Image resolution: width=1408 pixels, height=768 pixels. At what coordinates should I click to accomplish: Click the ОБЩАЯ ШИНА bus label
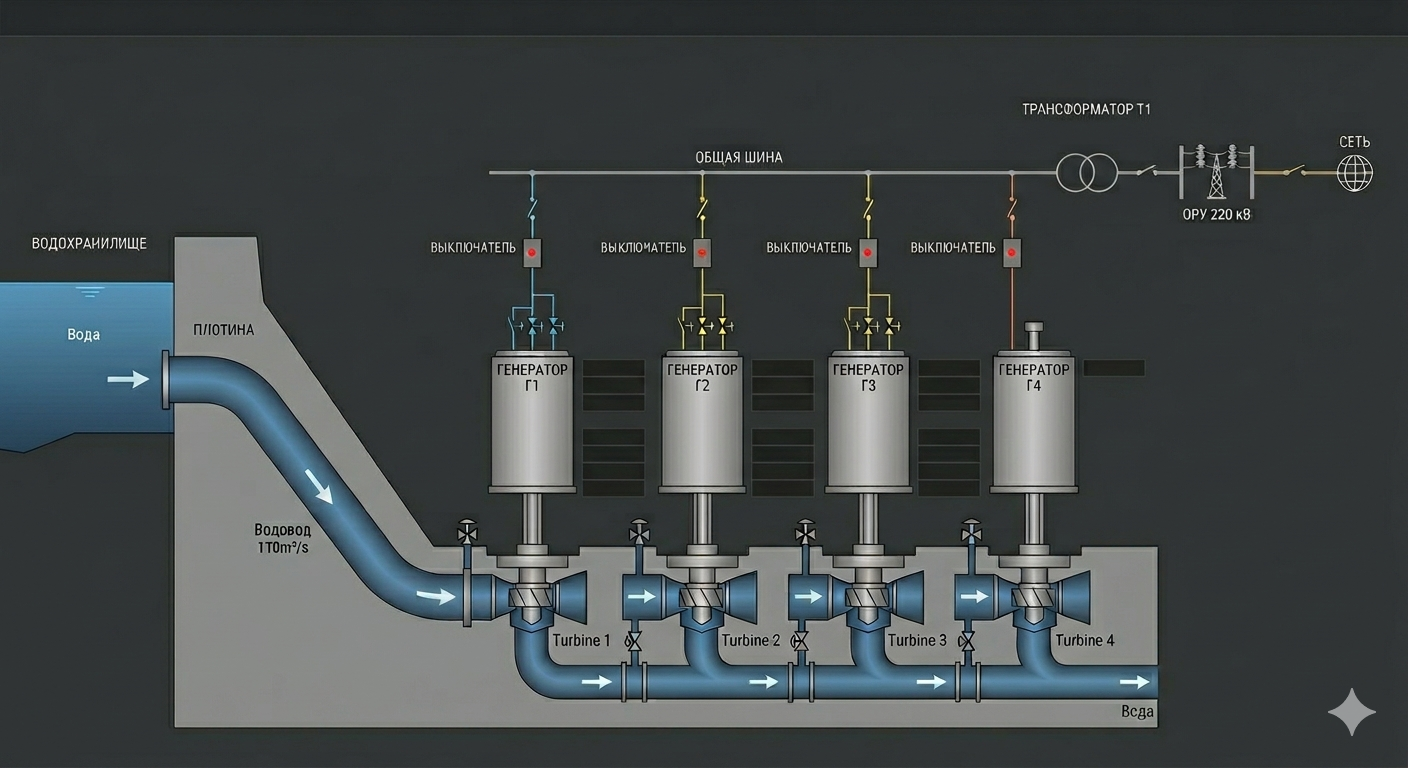tap(739, 157)
